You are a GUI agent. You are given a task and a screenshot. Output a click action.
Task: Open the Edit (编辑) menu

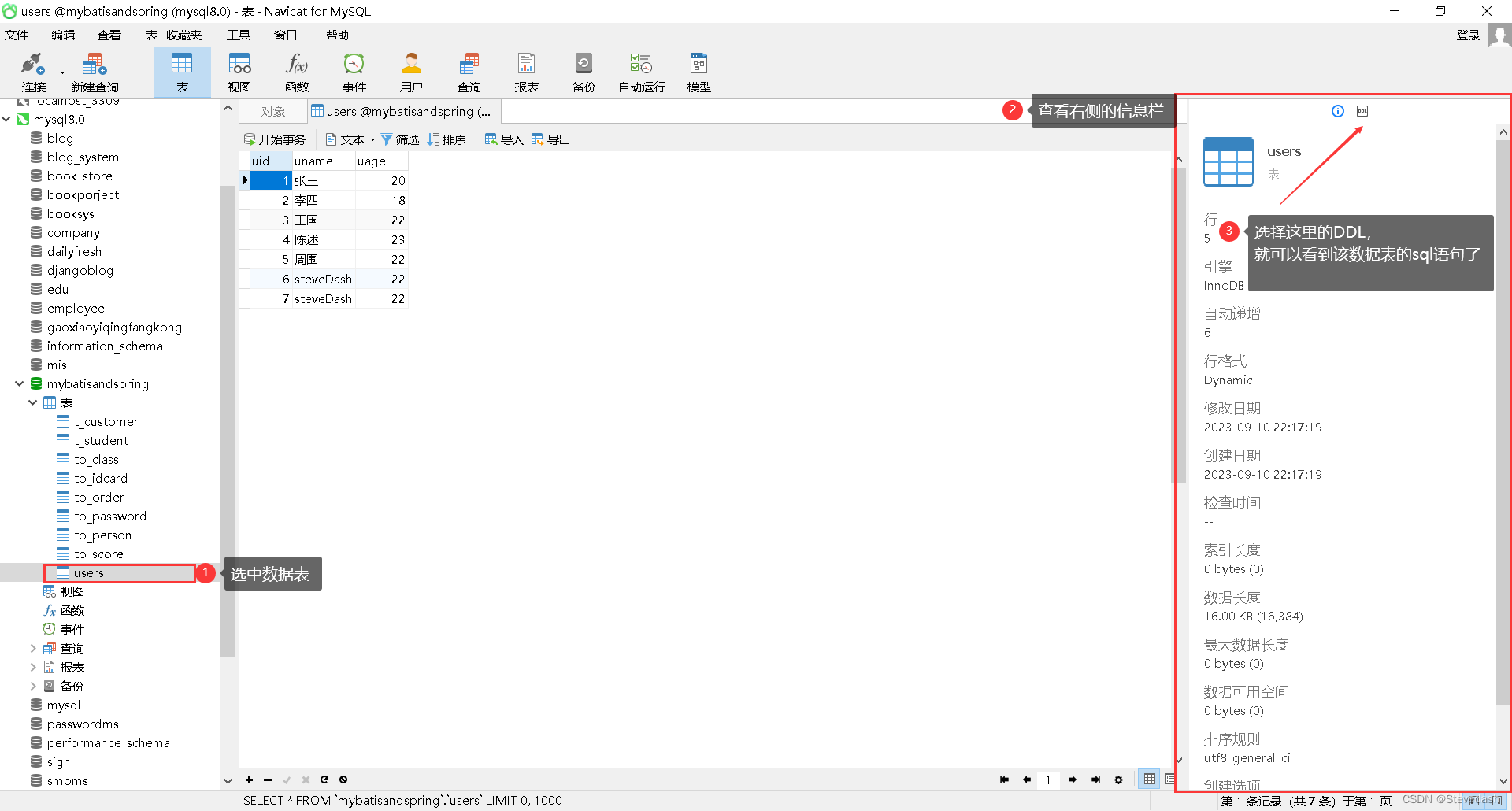coord(63,35)
